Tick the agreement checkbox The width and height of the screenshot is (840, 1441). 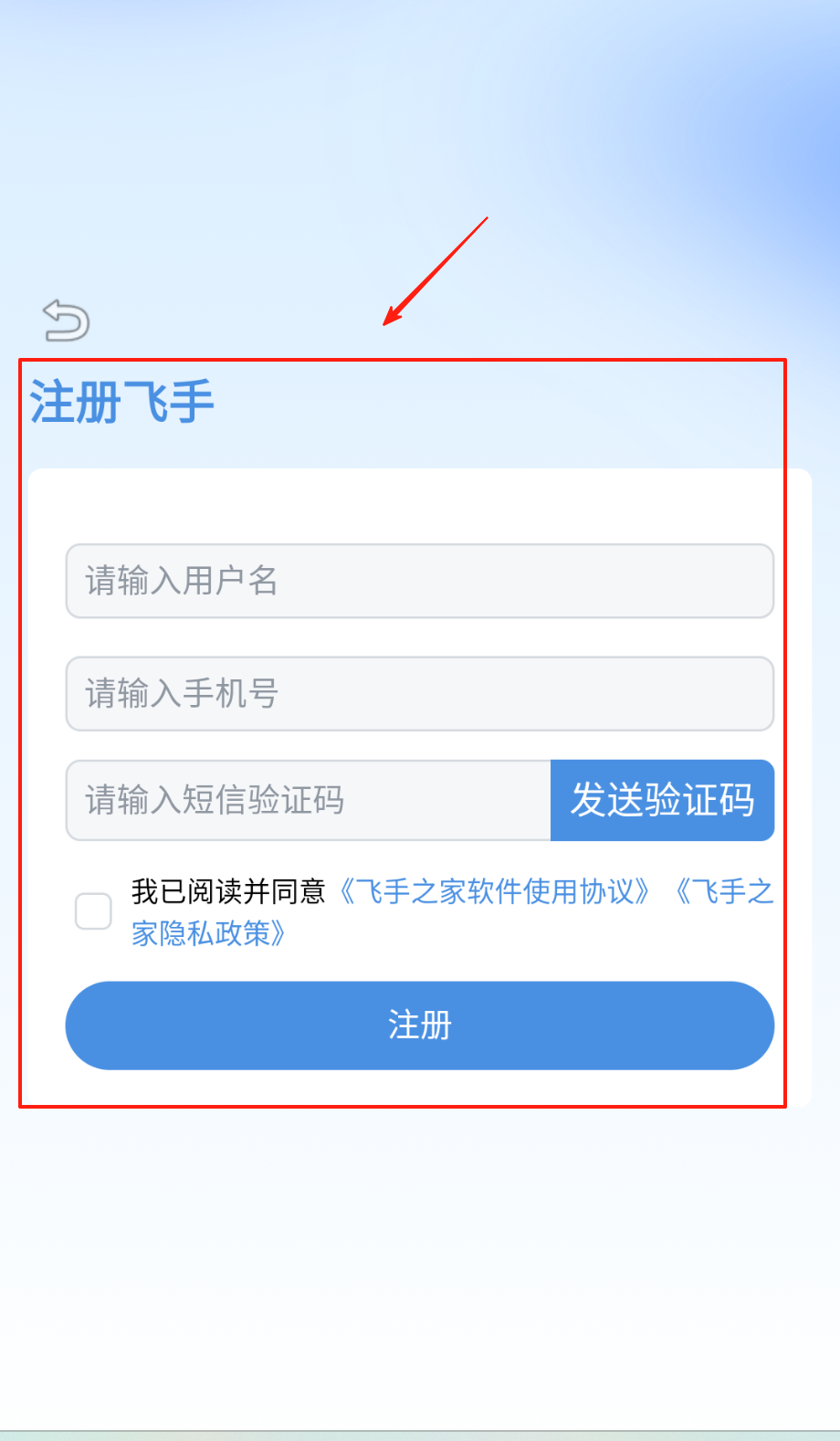(93, 911)
